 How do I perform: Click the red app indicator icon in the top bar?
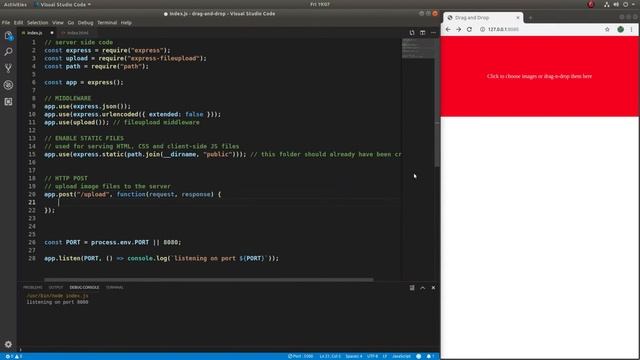coord(591,4)
